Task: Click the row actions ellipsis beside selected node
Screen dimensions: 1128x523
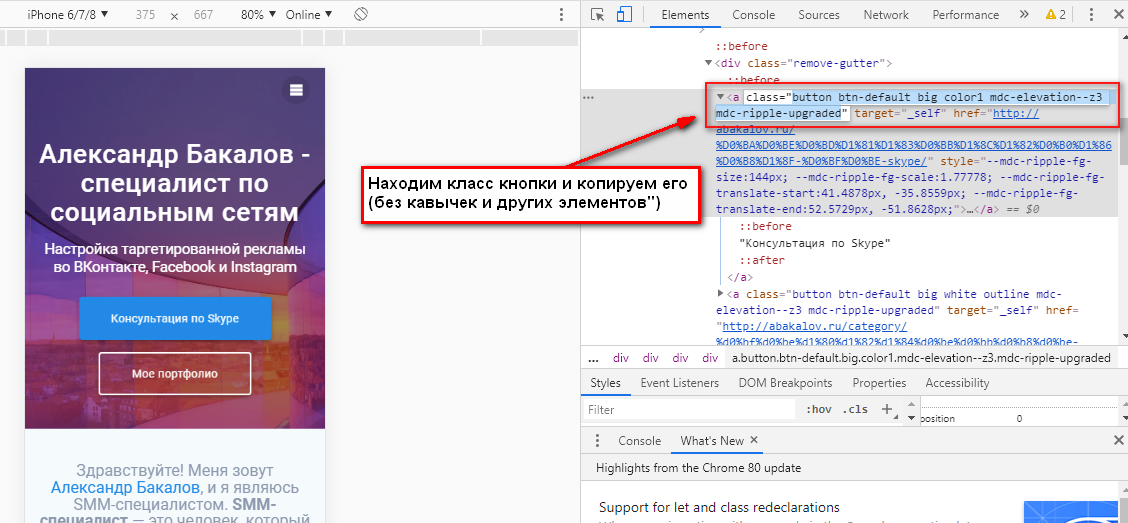Action: (589, 97)
